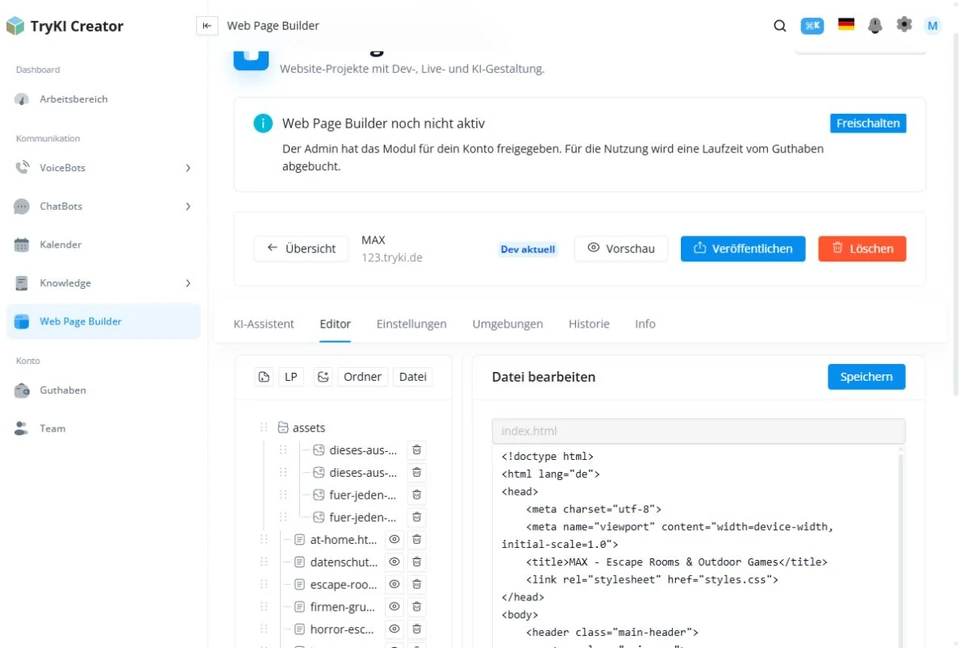Switch language via the German flag
Screen dimensions: 960x648
[846, 24]
